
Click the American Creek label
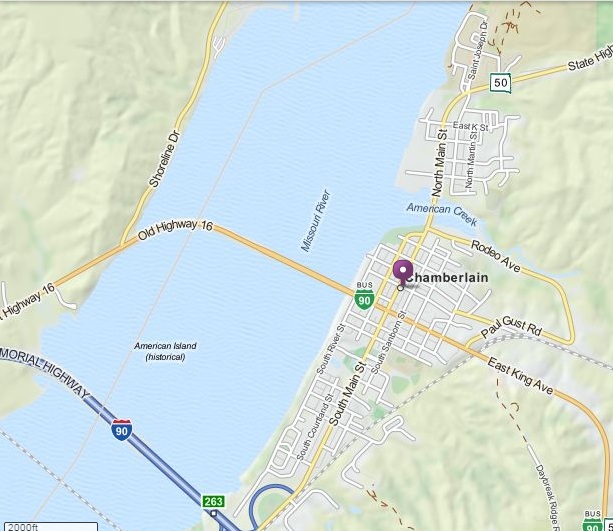pyautogui.click(x=442, y=213)
